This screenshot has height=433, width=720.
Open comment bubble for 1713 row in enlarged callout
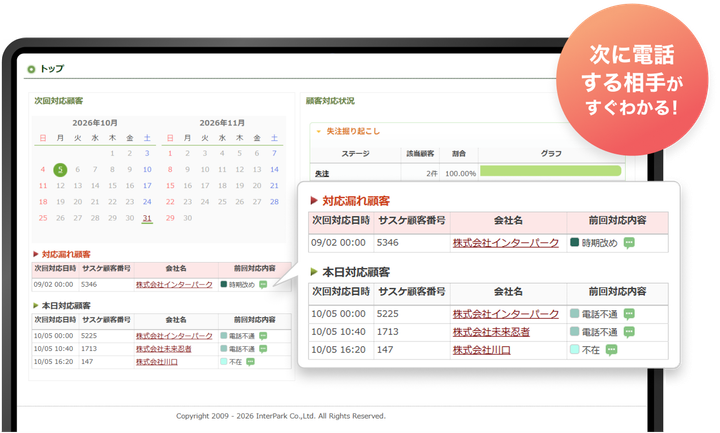coord(629,332)
